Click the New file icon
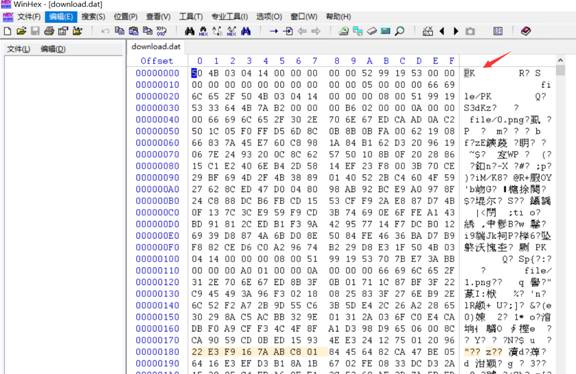576x374 pixels. [7, 31]
